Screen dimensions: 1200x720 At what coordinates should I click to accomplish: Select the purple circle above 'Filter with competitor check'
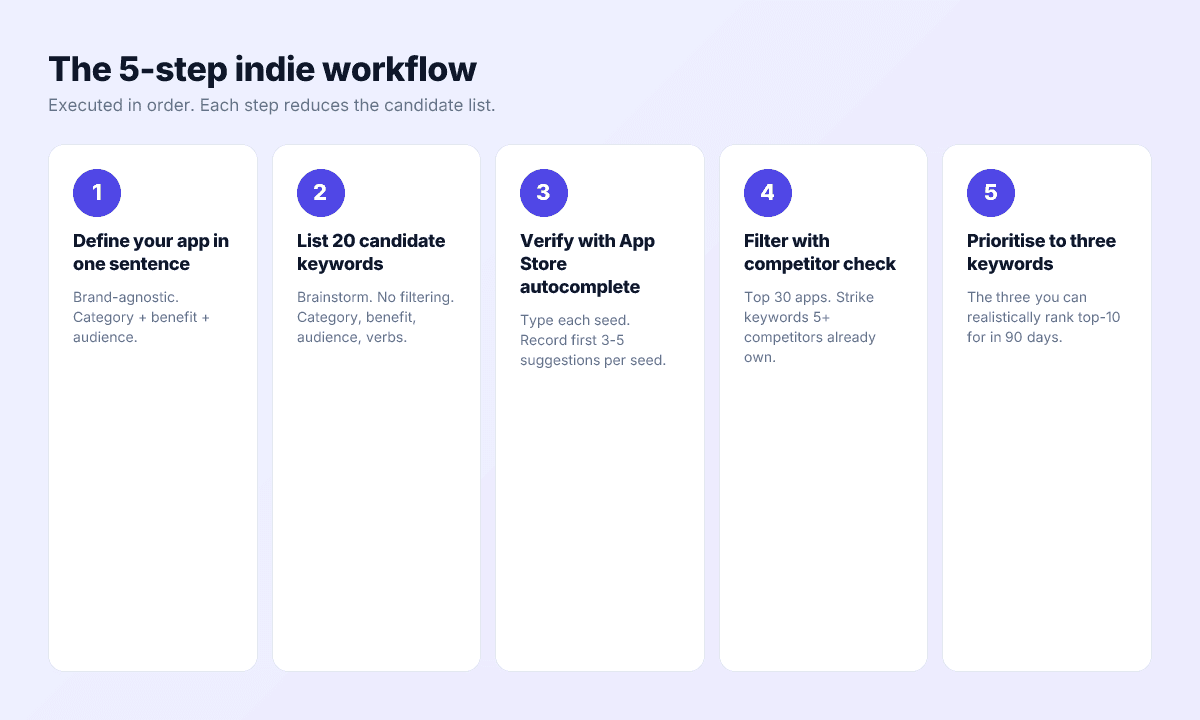pyautogui.click(x=768, y=192)
